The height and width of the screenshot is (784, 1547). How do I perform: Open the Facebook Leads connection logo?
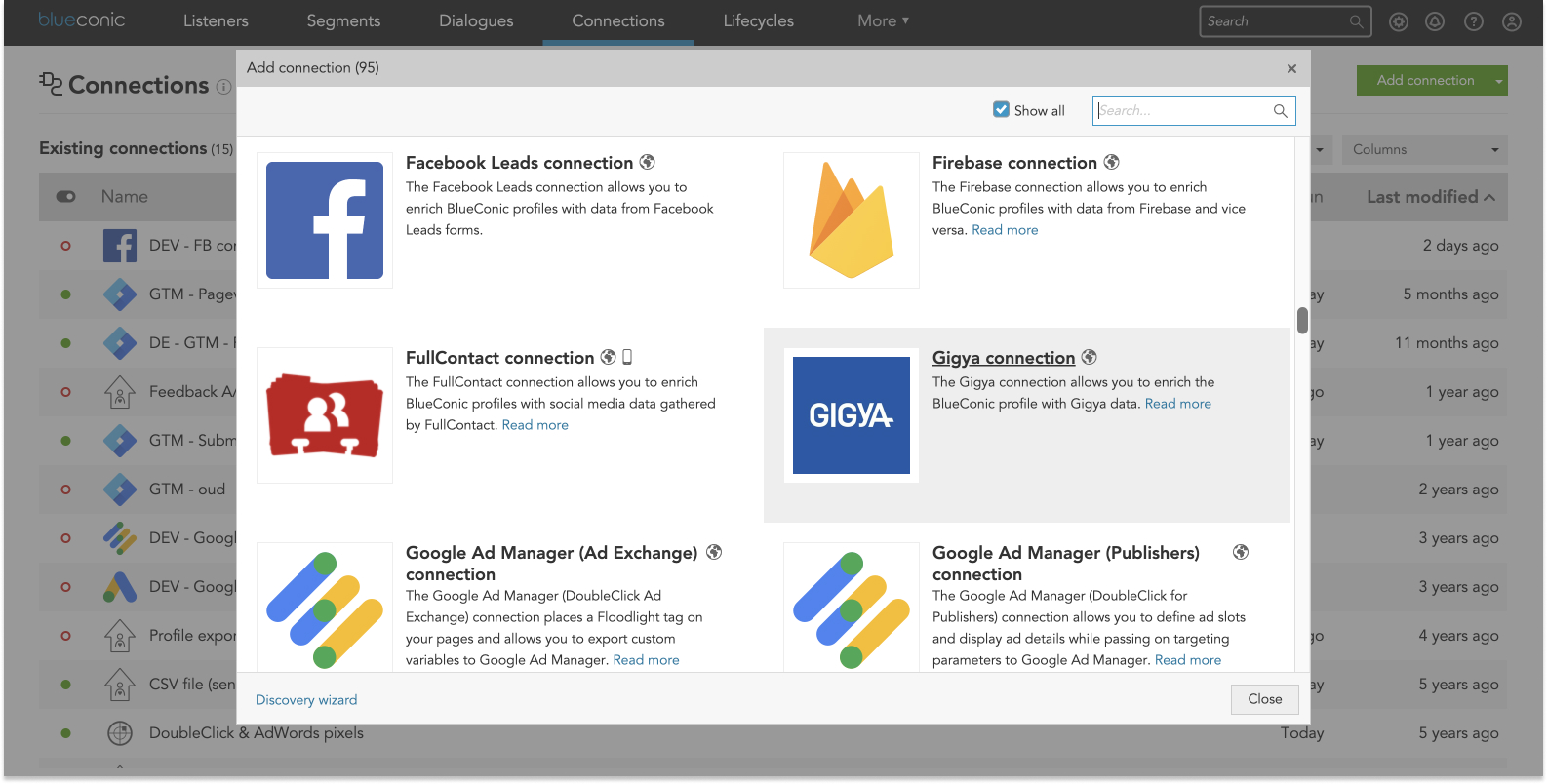coord(325,220)
